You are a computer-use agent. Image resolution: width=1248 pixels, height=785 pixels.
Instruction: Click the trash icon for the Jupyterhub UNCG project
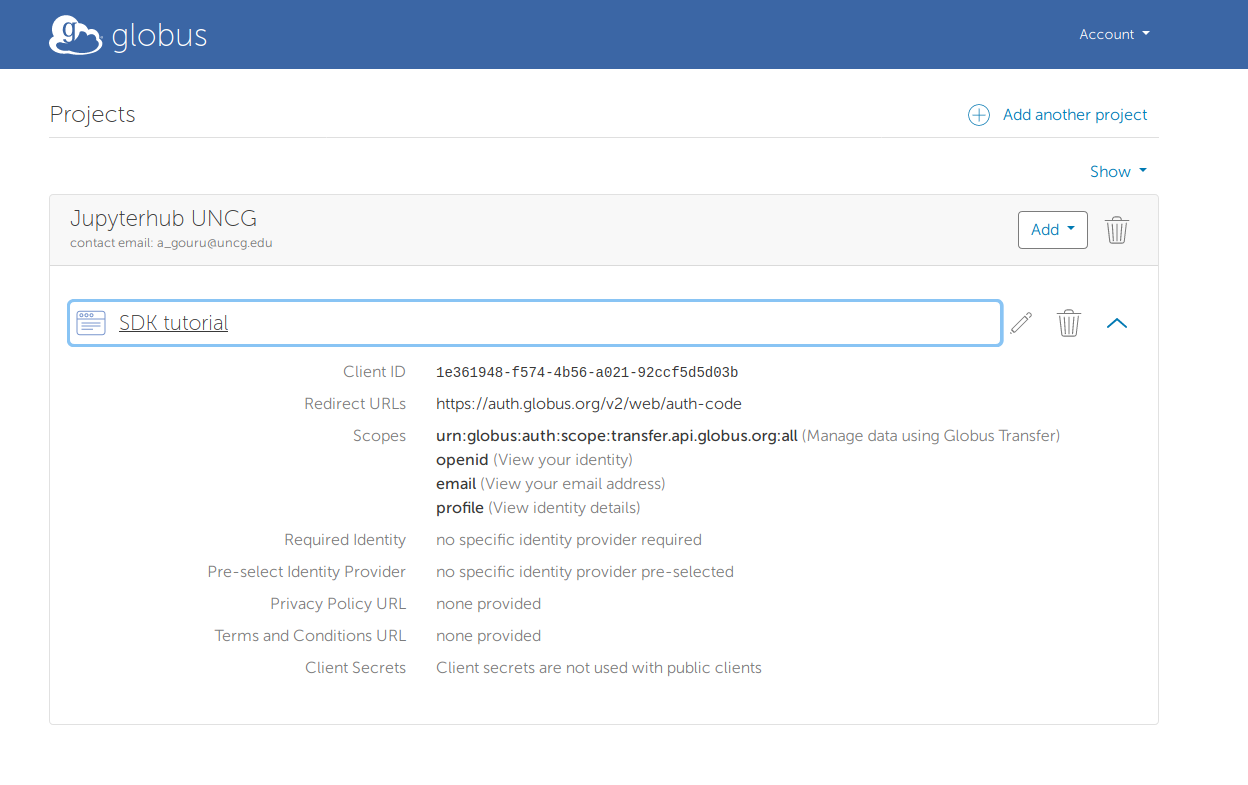pos(1117,229)
